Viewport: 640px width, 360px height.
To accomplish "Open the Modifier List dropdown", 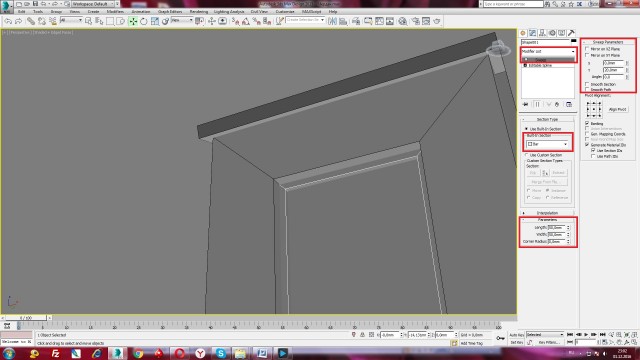I will [x=548, y=51].
